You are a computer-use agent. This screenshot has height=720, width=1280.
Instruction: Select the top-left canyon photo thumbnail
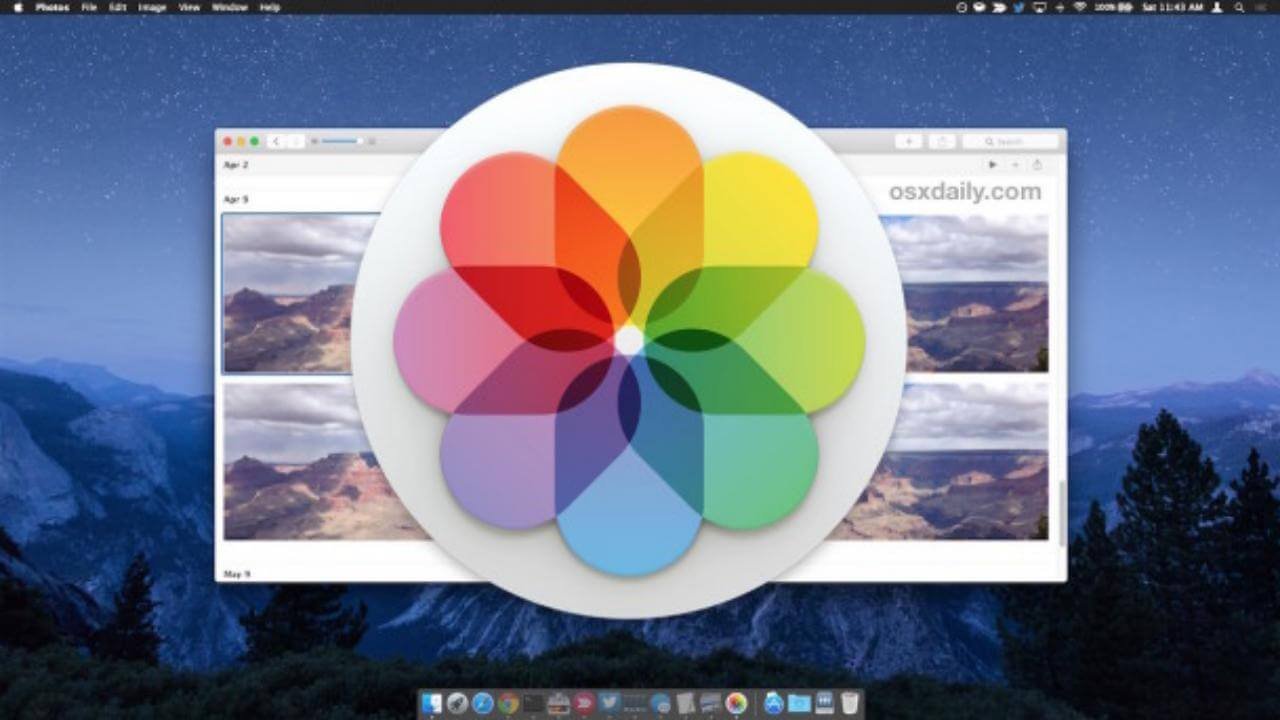300,293
